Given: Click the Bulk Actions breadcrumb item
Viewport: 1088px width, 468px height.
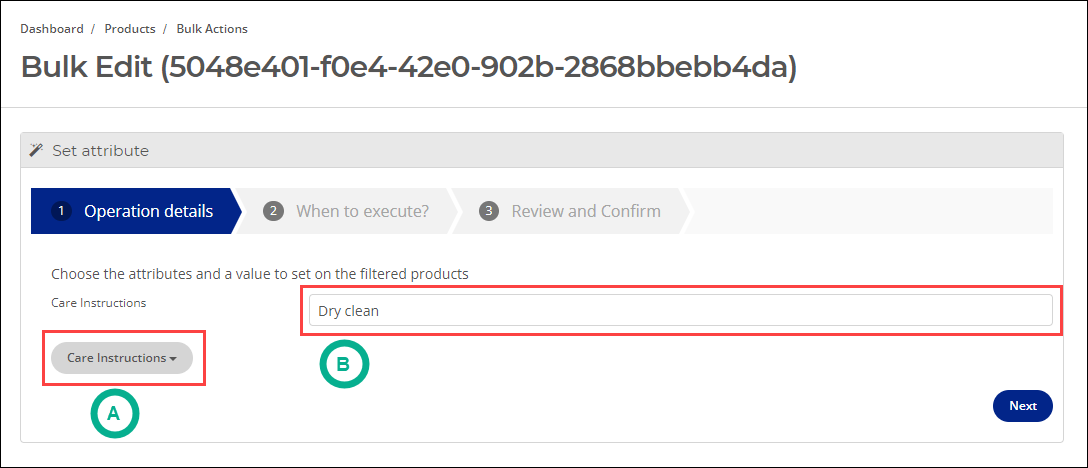Looking at the screenshot, I should click(212, 29).
